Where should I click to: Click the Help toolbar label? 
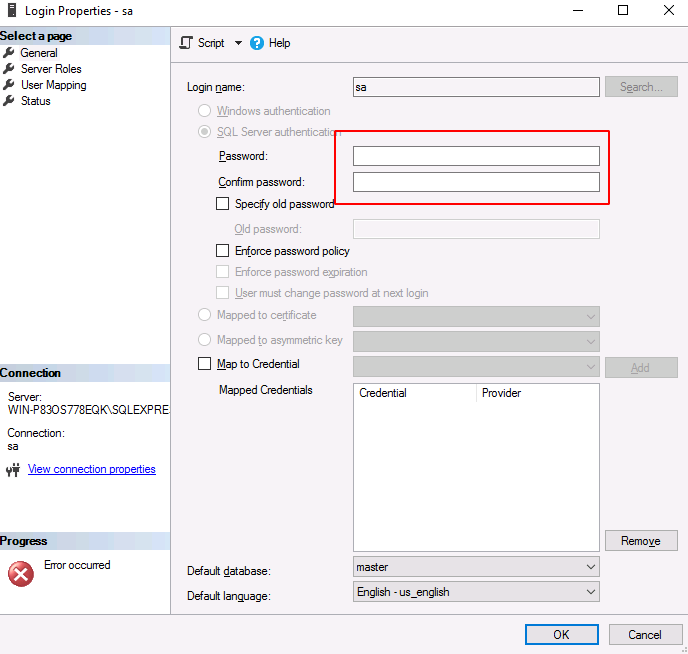pyautogui.click(x=280, y=43)
